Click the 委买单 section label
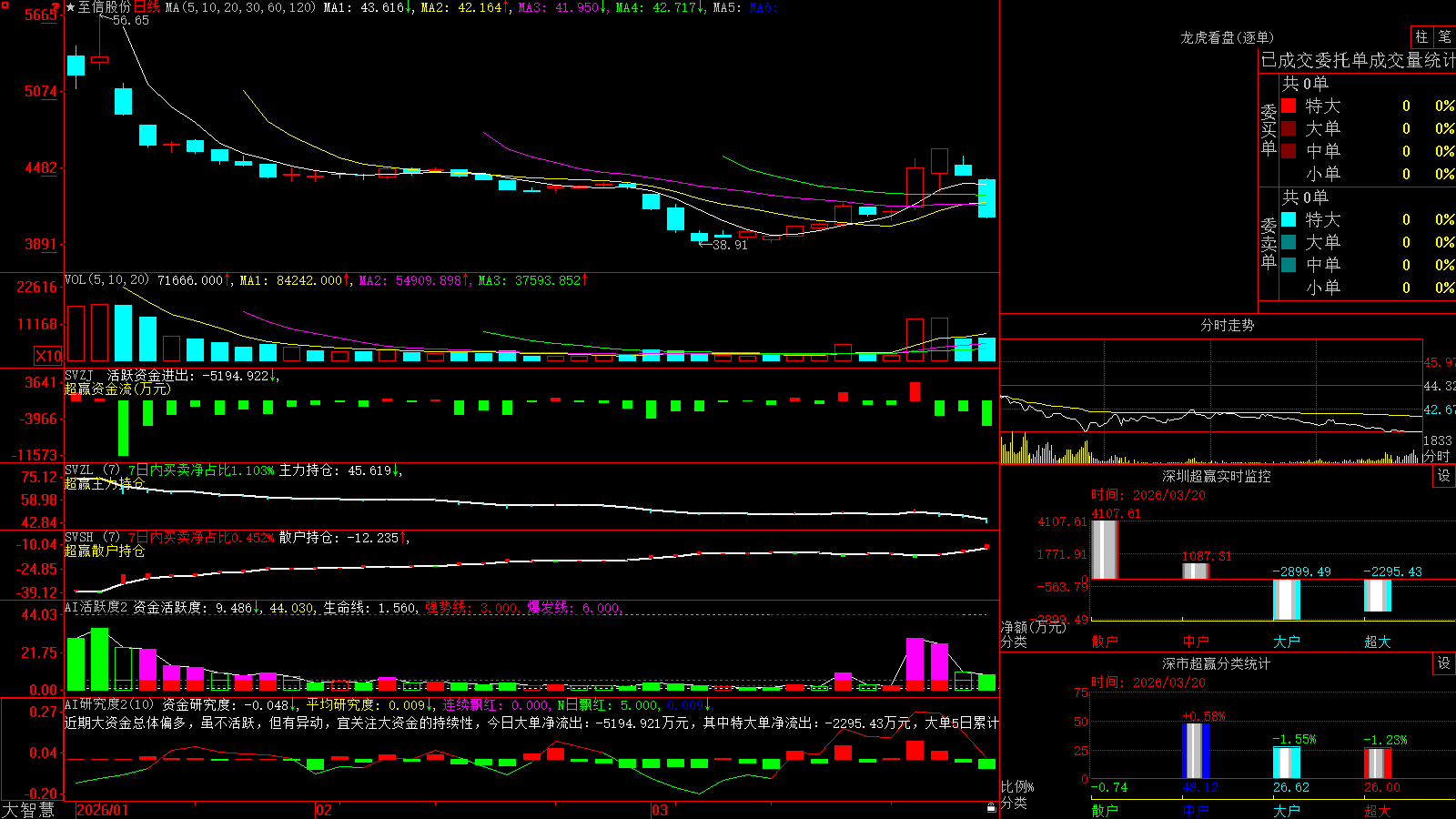This screenshot has width=1456, height=819. click(x=1269, y=130)
